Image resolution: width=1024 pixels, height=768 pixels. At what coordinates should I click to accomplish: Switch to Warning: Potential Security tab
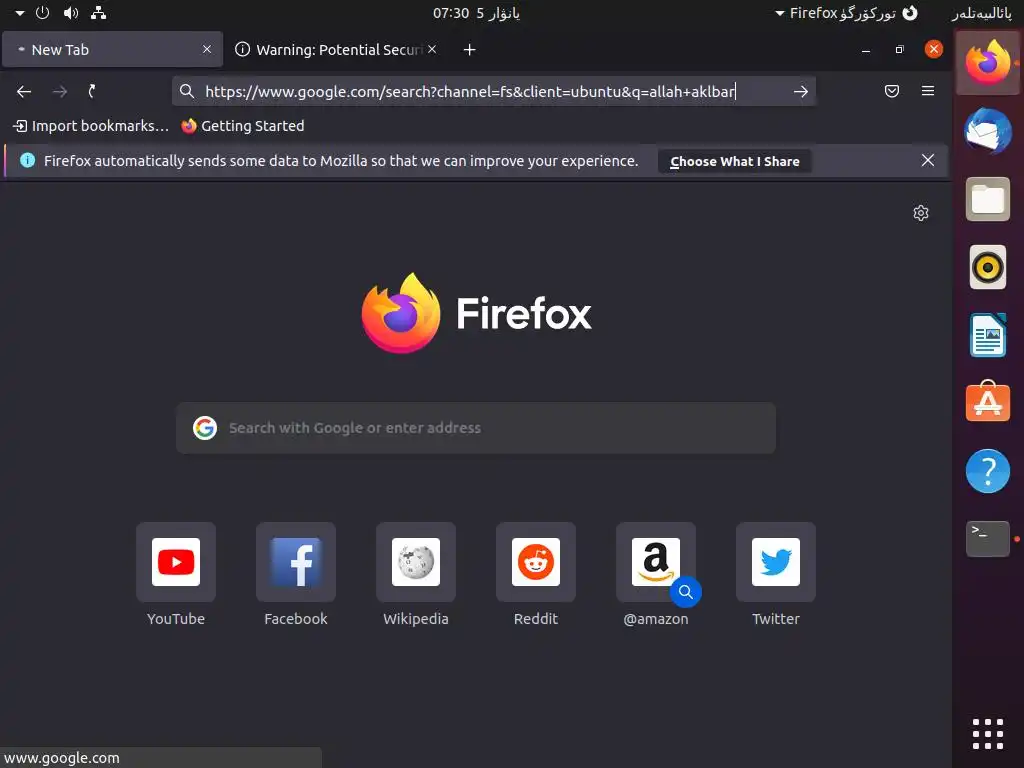click(x=336, y=50)
